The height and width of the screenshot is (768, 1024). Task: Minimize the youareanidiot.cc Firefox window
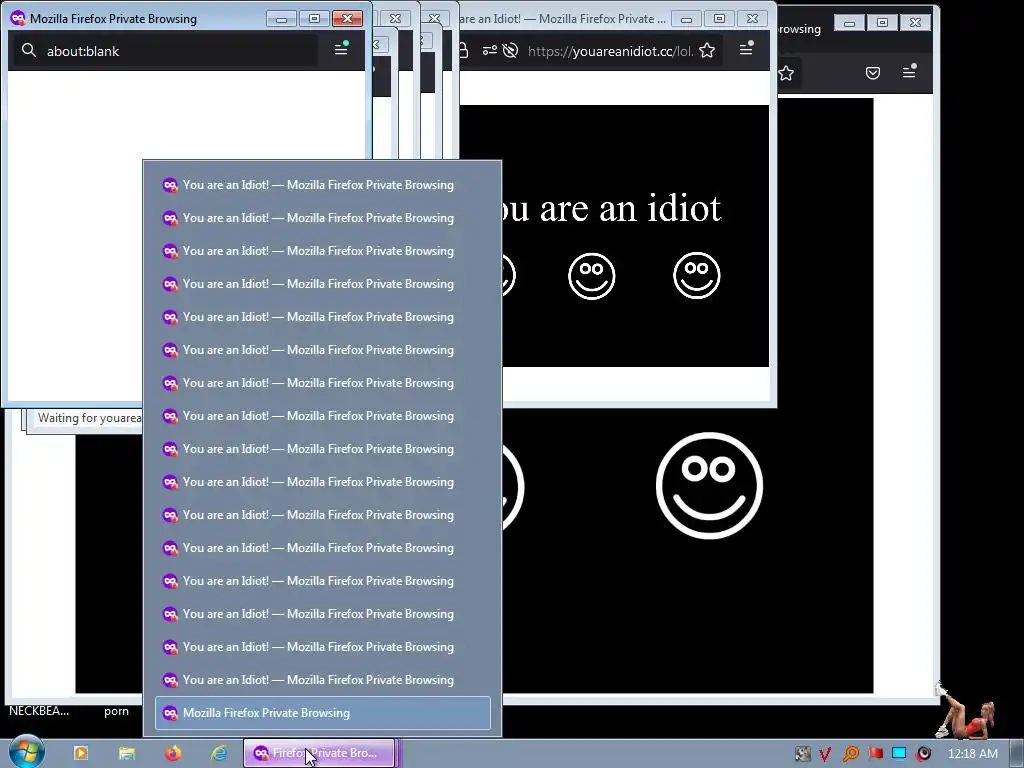pos(686,20)
